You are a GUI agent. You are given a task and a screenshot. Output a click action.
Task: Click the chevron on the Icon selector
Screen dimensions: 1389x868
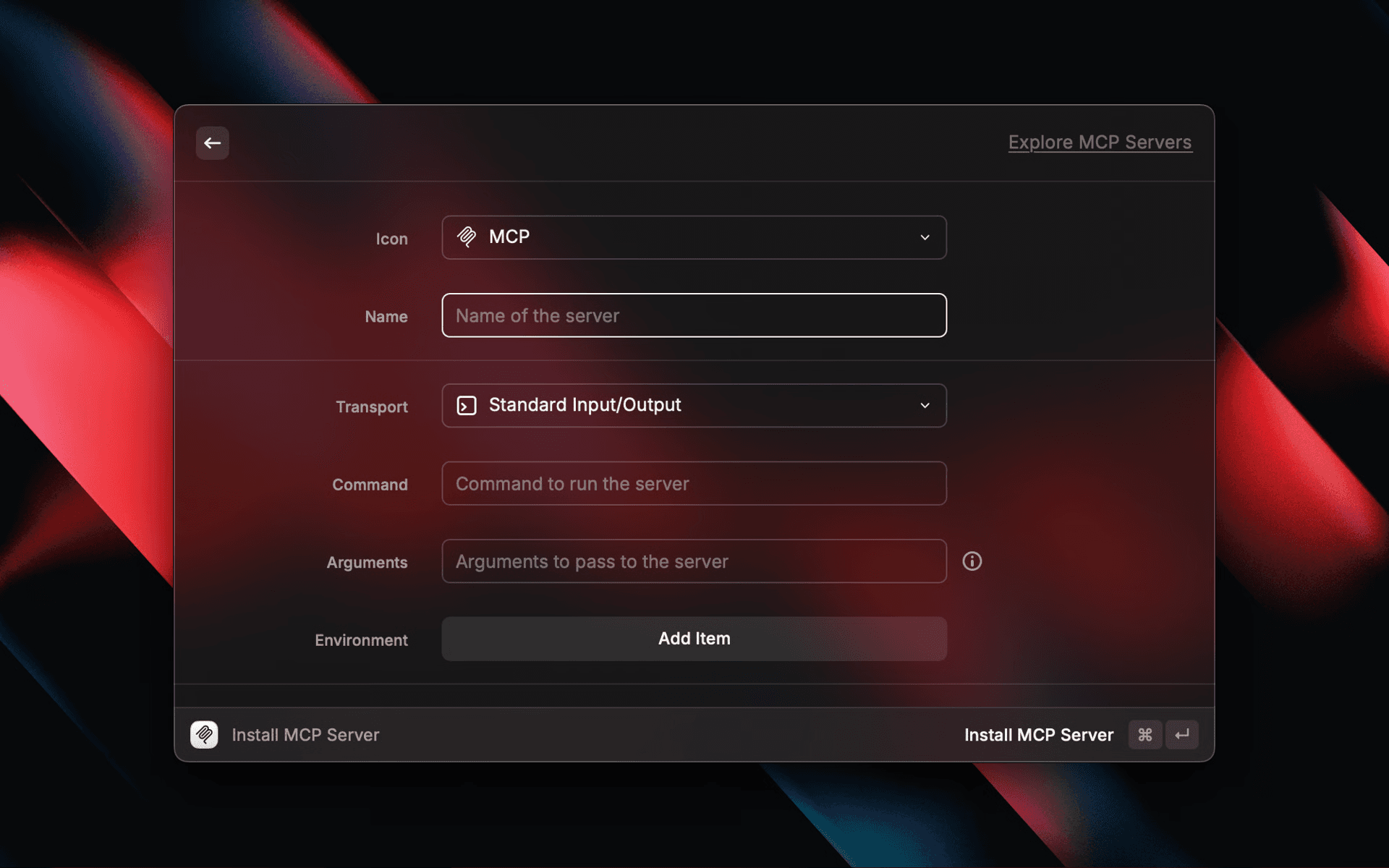click(x=925, y=237)
